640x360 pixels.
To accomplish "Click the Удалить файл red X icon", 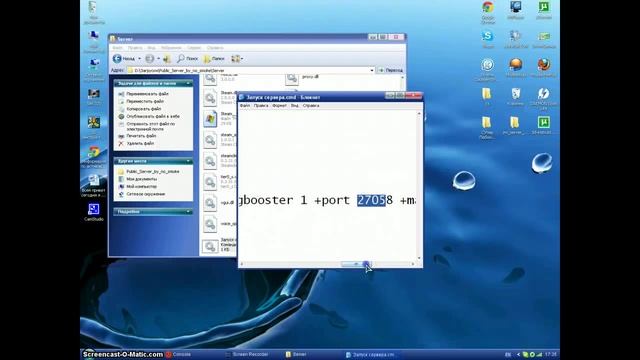I will [x=121, y=143].
